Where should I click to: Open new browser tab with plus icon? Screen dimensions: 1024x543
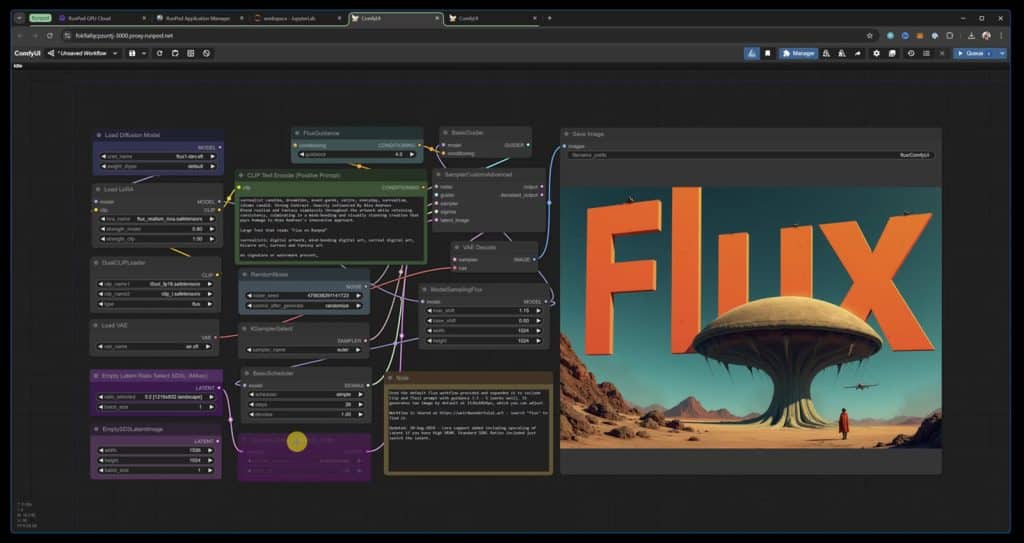tap(549, 18)
